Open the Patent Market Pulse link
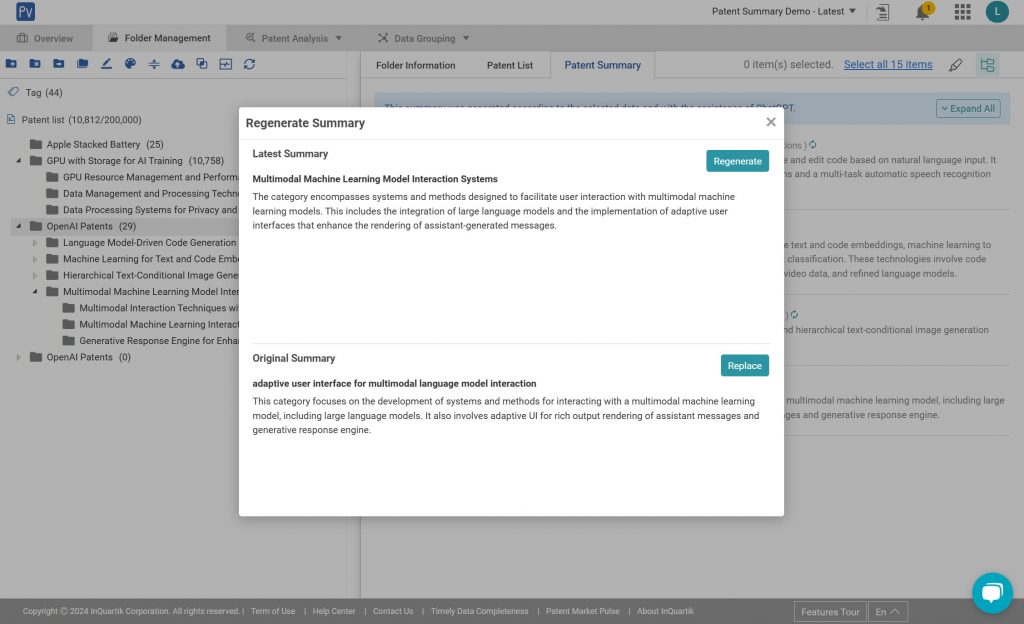Image resolution: width=1024 pixels, height=624 pixels. click(x=583, y=611)
